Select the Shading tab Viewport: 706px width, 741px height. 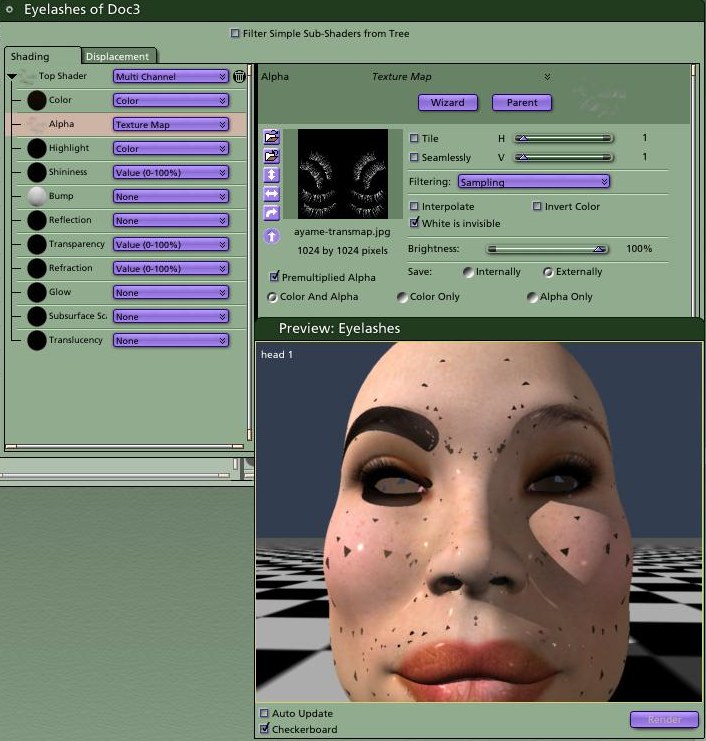click(30, 56)
